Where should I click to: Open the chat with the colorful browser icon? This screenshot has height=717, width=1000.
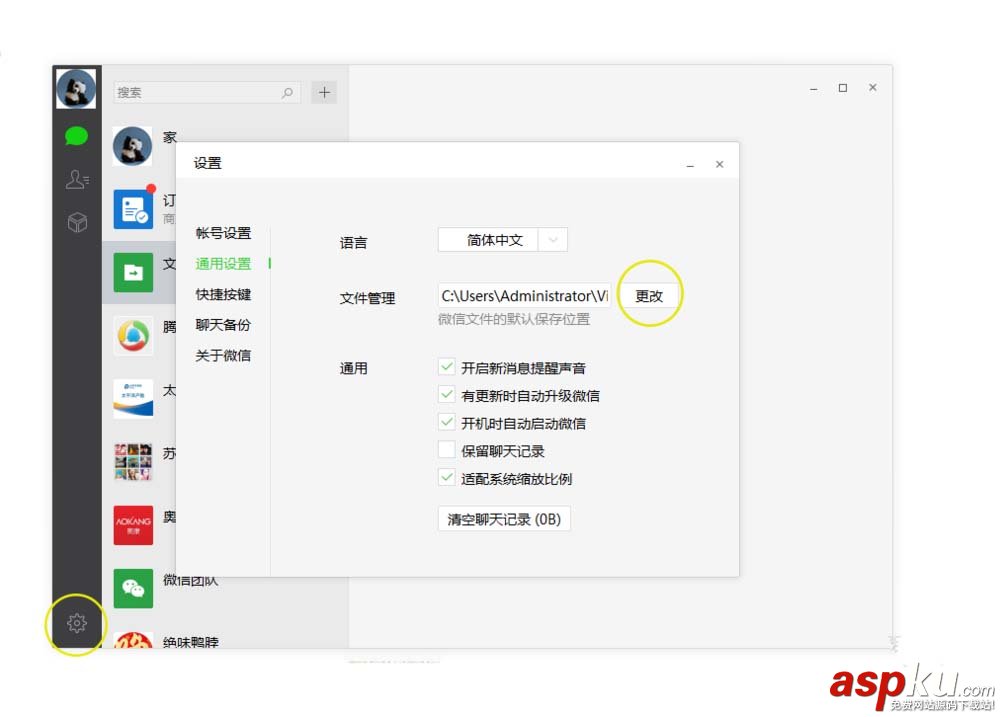[133, 336]
